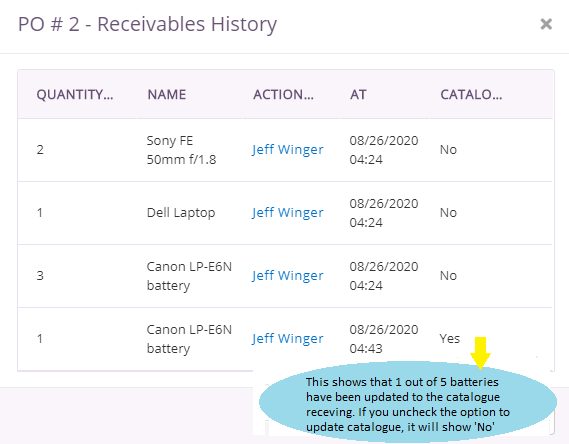Viewport: 569px width, 444px height.
Task: Click the No value in Dell Laptop row
Action: [x=448, y=213]
